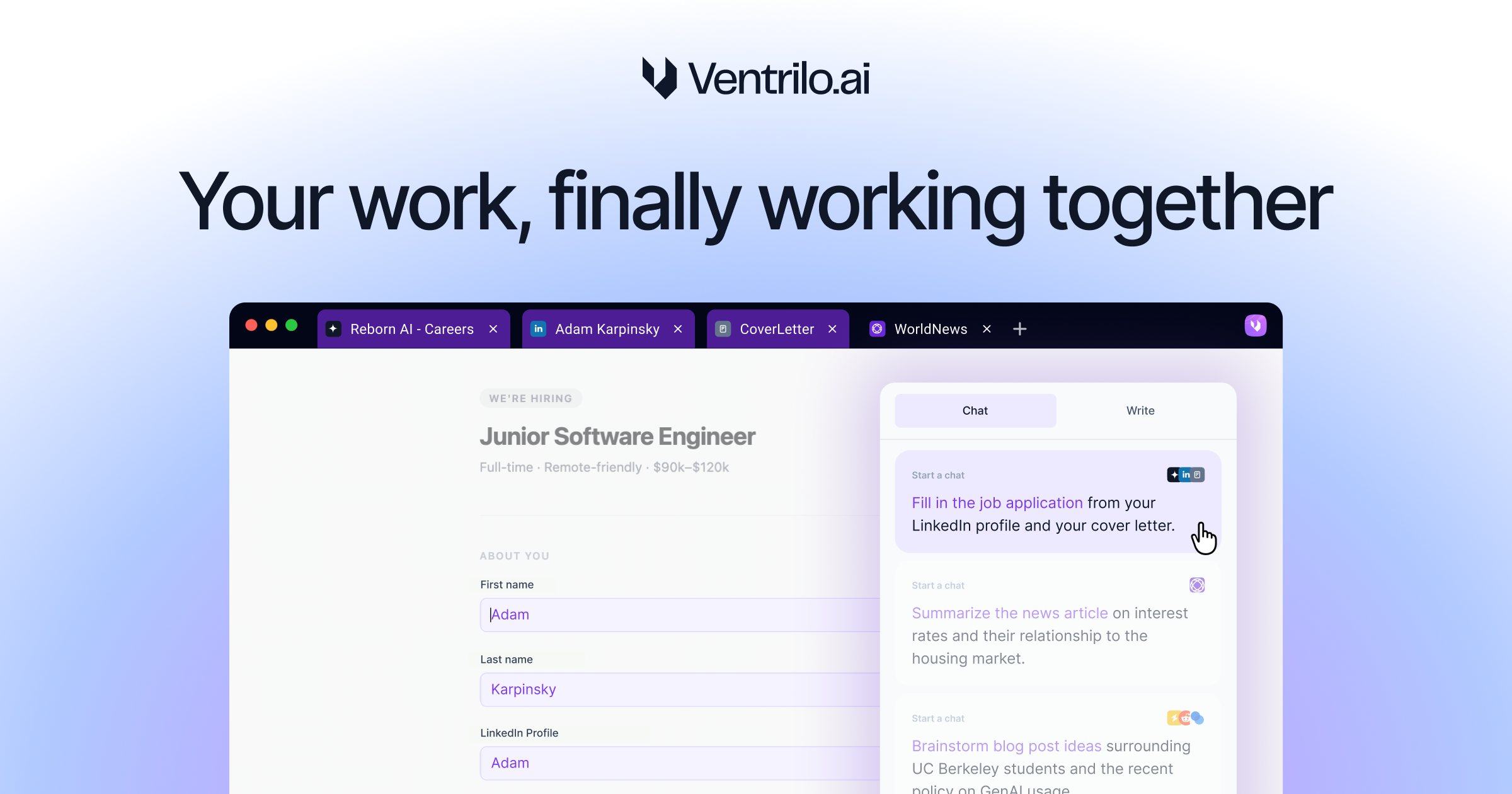Click the WorldNews source icon on the summarize card
Image resolution: width=1512 pixels, height=794 pixels.
1197,585
